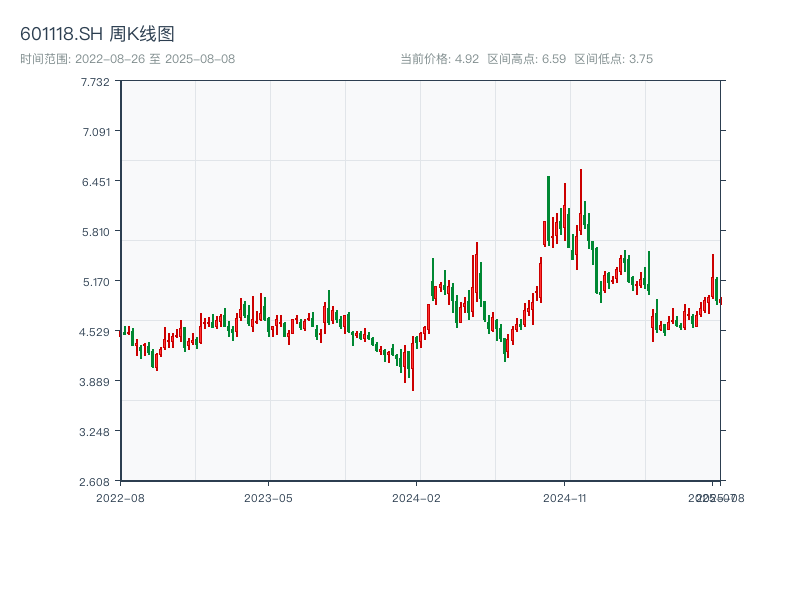Select the 时间范围 date range text
The image size is (800, 600).
point(127,59)
